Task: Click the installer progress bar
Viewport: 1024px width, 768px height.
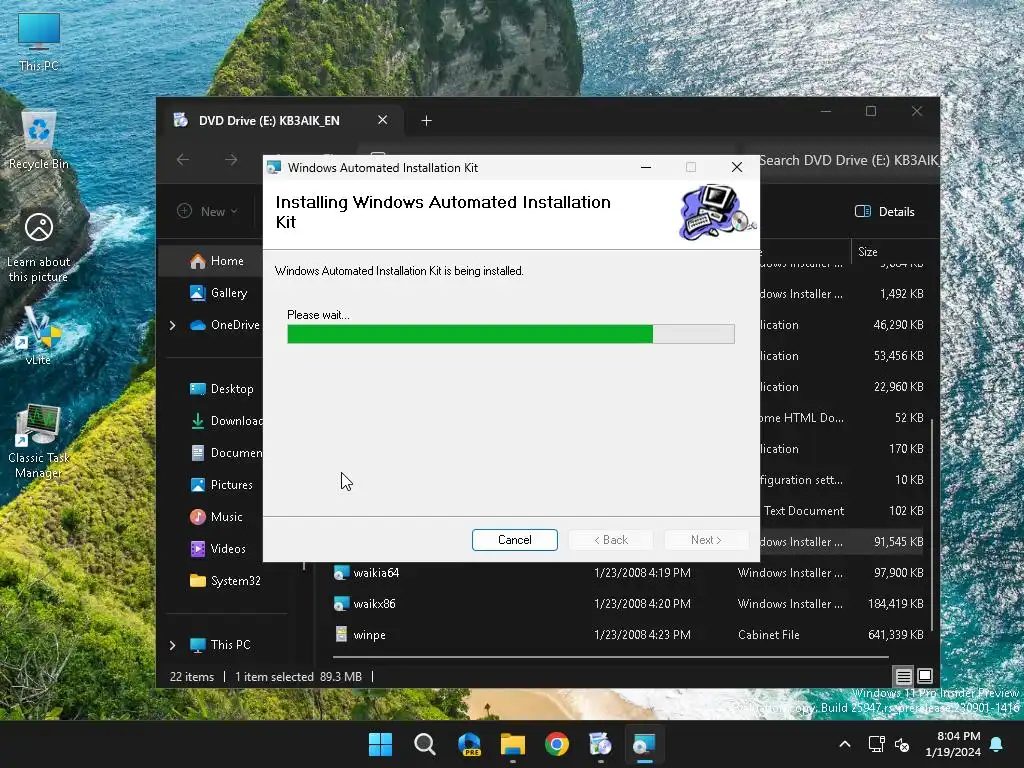Action: (511, 334)
